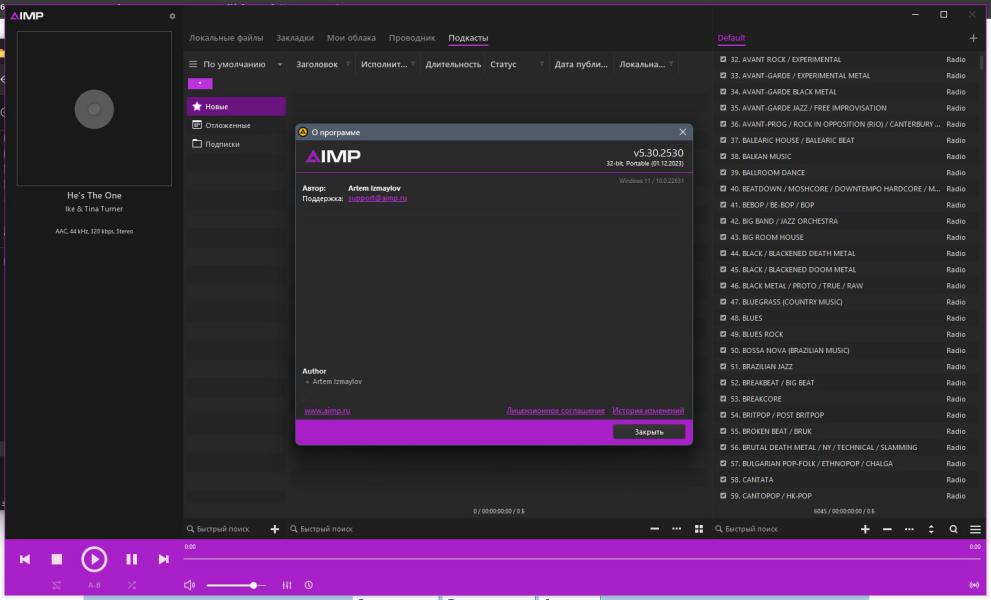Open the www.aimp.ru website link
The width and height of the screenshot is (991, 600).
(x=327, y=411)
